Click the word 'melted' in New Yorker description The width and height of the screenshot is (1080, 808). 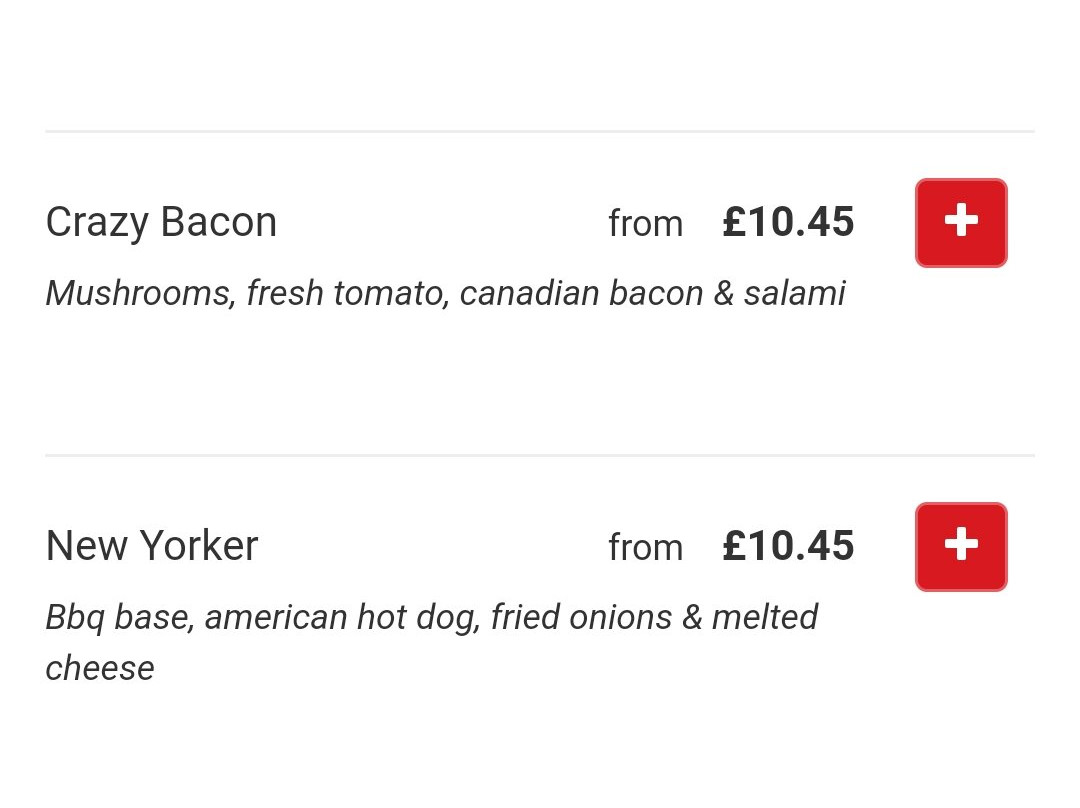coord(764,617)
